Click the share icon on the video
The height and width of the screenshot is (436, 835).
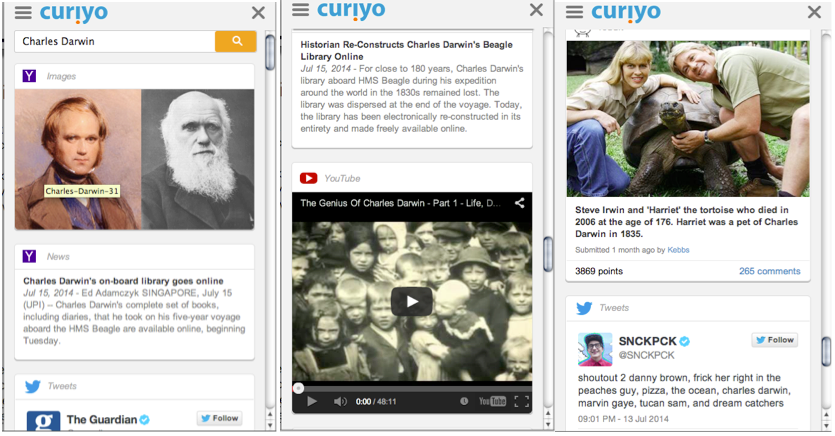tap(519, 203)
